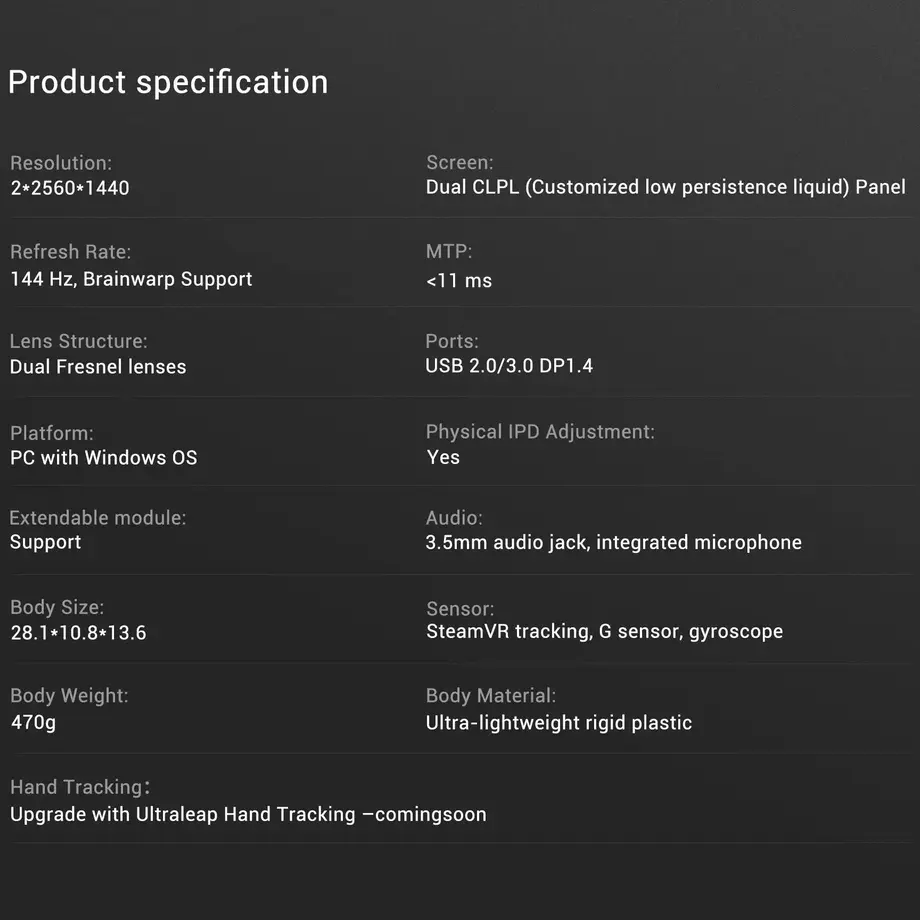Click the Extendable module Support value
The height and width of the screenshot is (920, 920).
click(x=45, y=542)
